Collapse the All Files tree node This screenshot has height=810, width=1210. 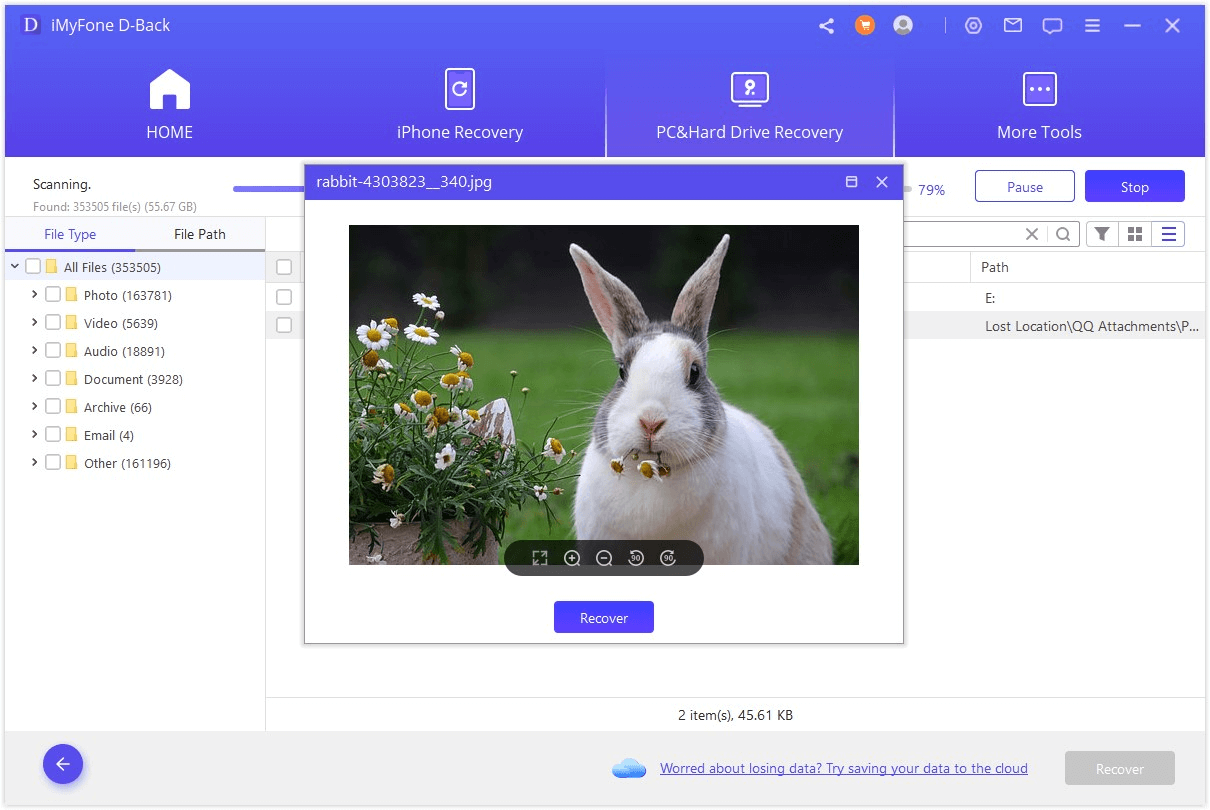pos(15,267)
